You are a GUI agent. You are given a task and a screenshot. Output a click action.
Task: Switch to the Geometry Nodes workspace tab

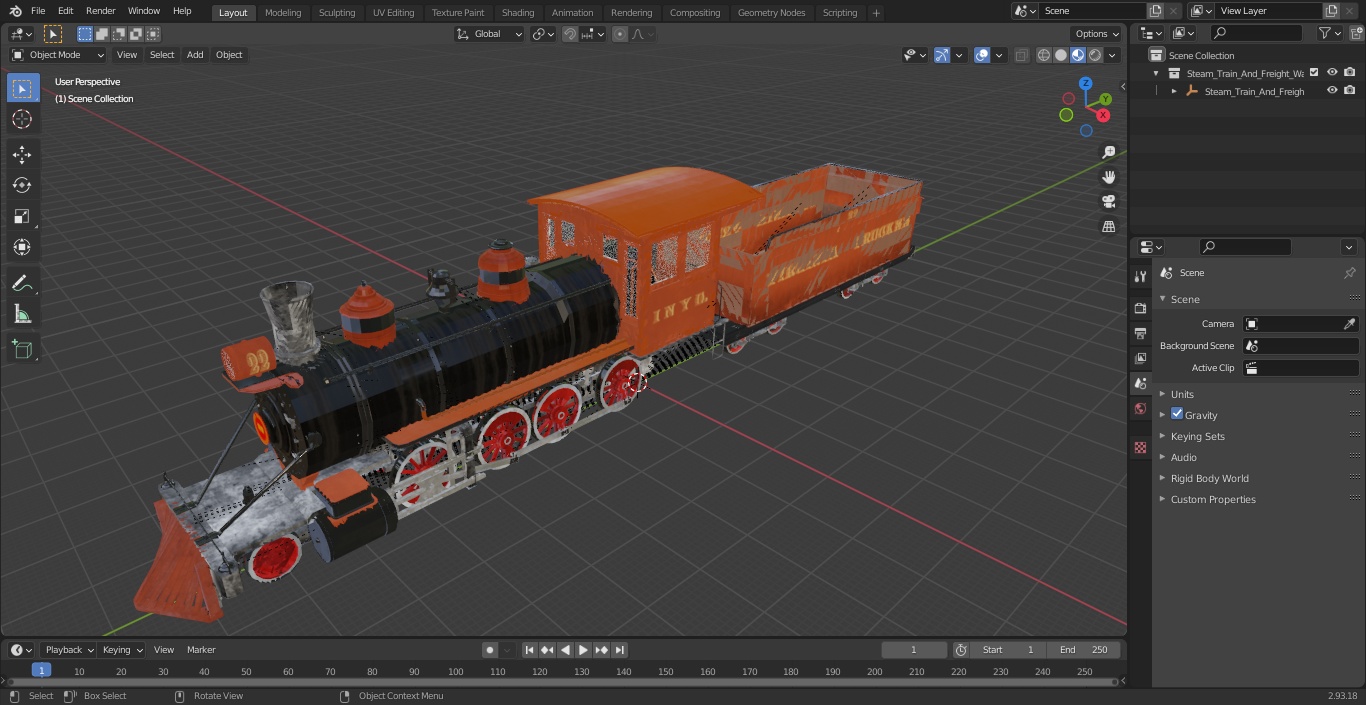771,12
